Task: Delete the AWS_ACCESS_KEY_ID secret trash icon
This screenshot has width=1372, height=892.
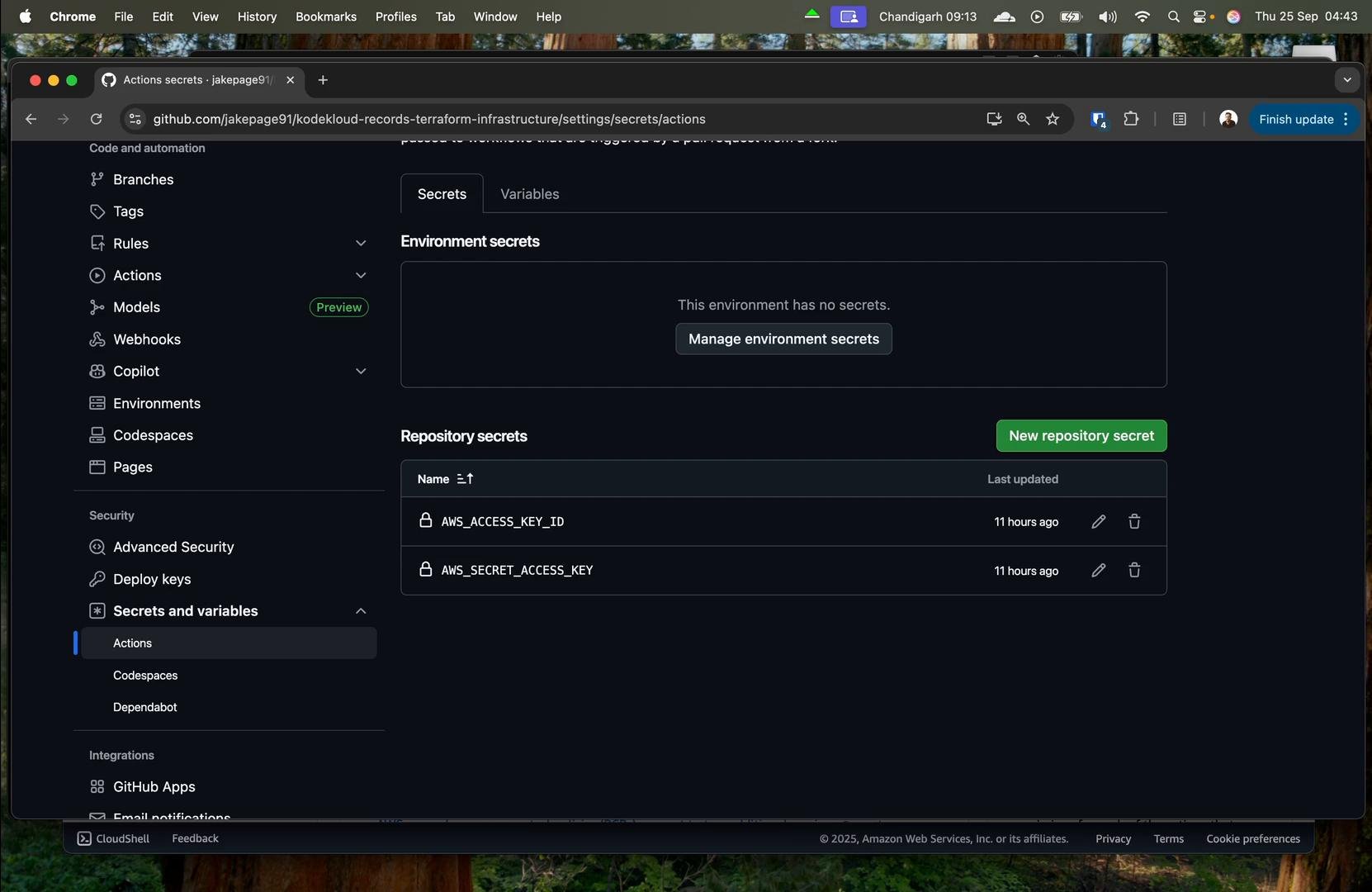Action: (x=1134, y=522)
